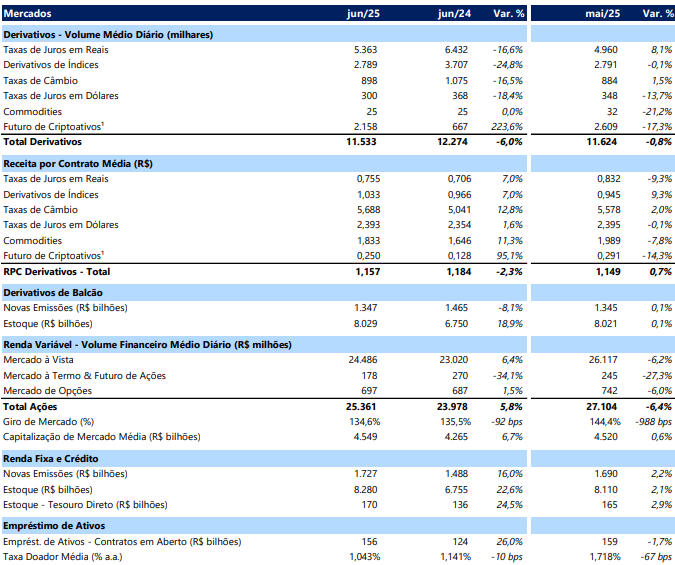Select 'Renda Variável - Volume Financeiro Médio Diário' heading
675x565 pixels.
point(148,345)
